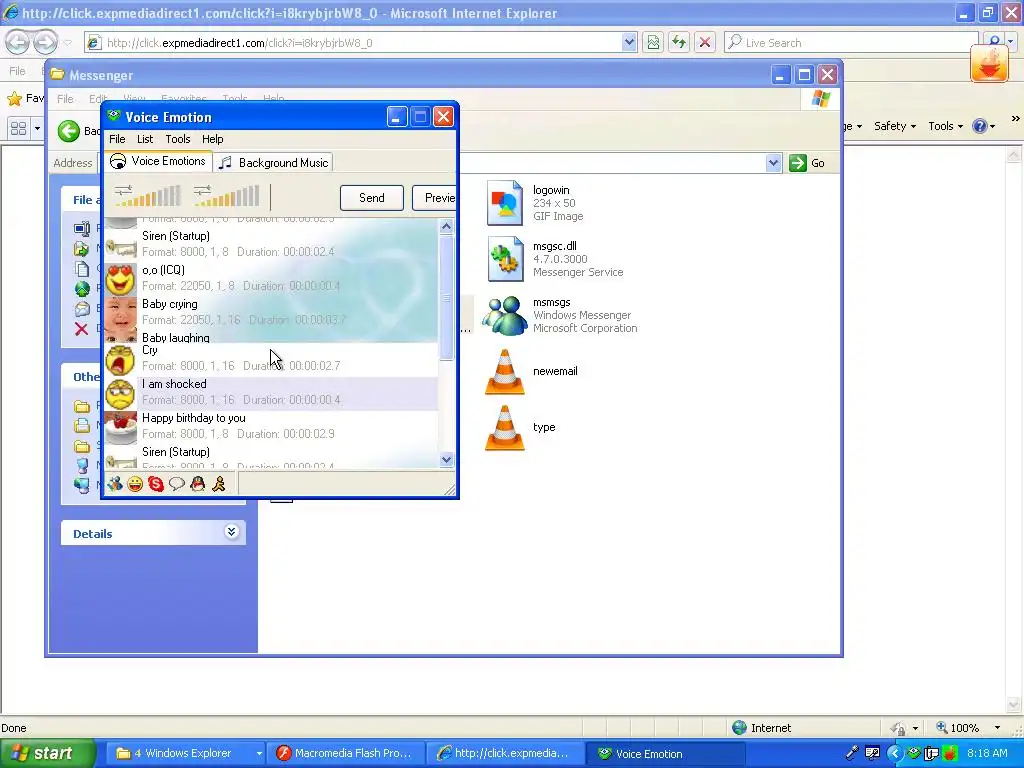Click the Internet Explorer refresh icon
Viewport: 1024px width, 768px height.
tap(679, 42)
